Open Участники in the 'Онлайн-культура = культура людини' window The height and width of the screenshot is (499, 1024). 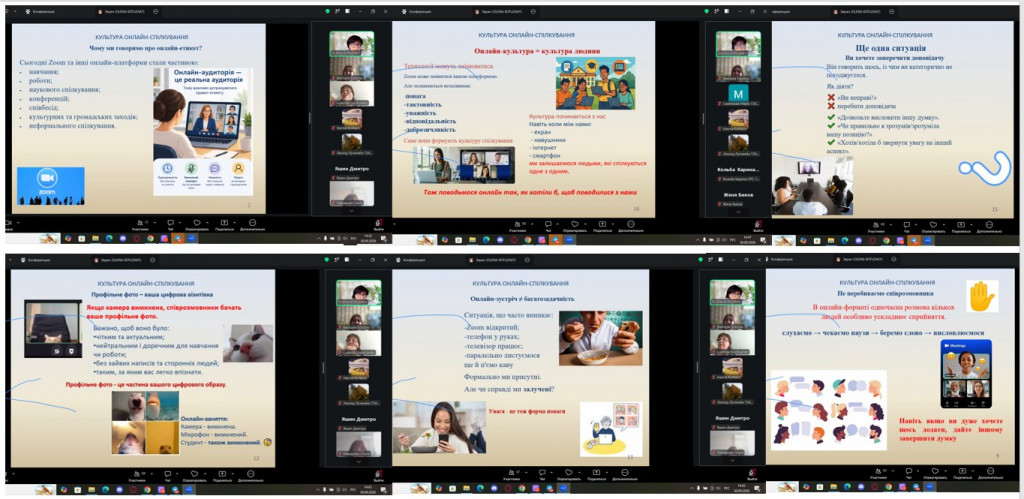pyautogui.click(x=517, y=227)
